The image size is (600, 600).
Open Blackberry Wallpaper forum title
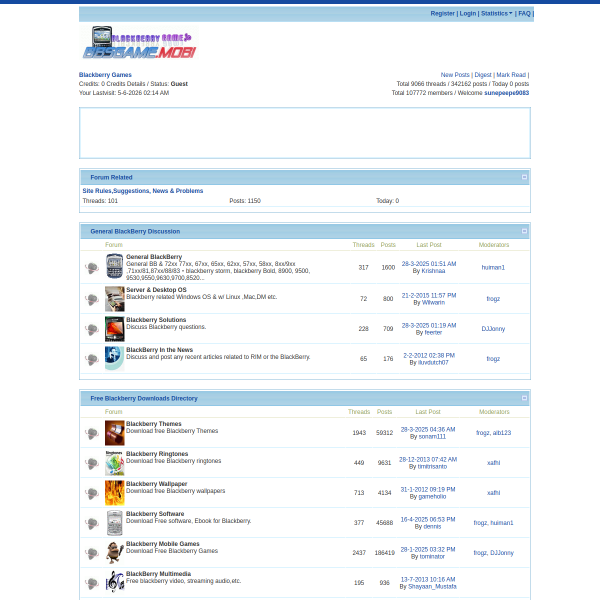tap(157, 484)
